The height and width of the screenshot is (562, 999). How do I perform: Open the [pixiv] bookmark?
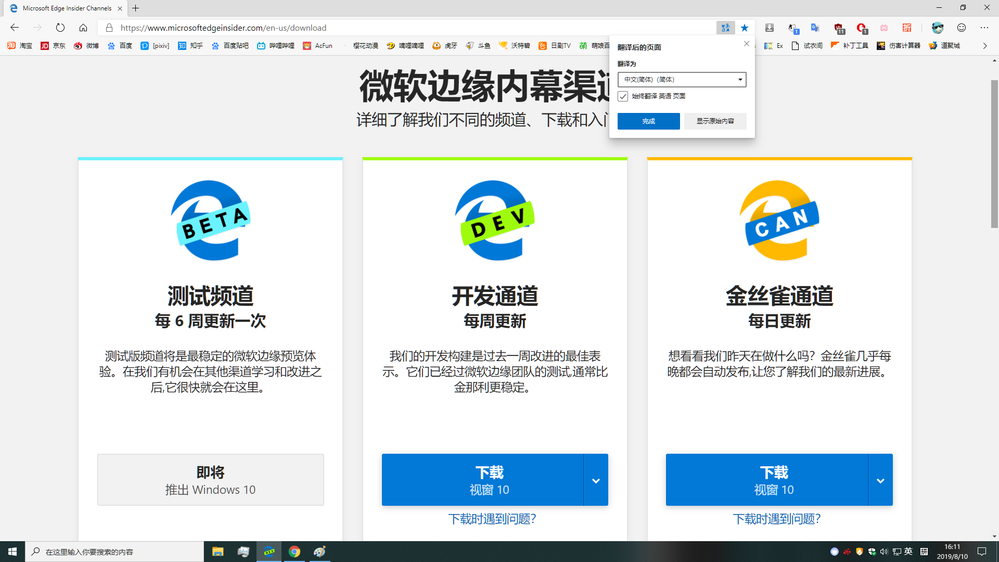click(x=155, y=46)
